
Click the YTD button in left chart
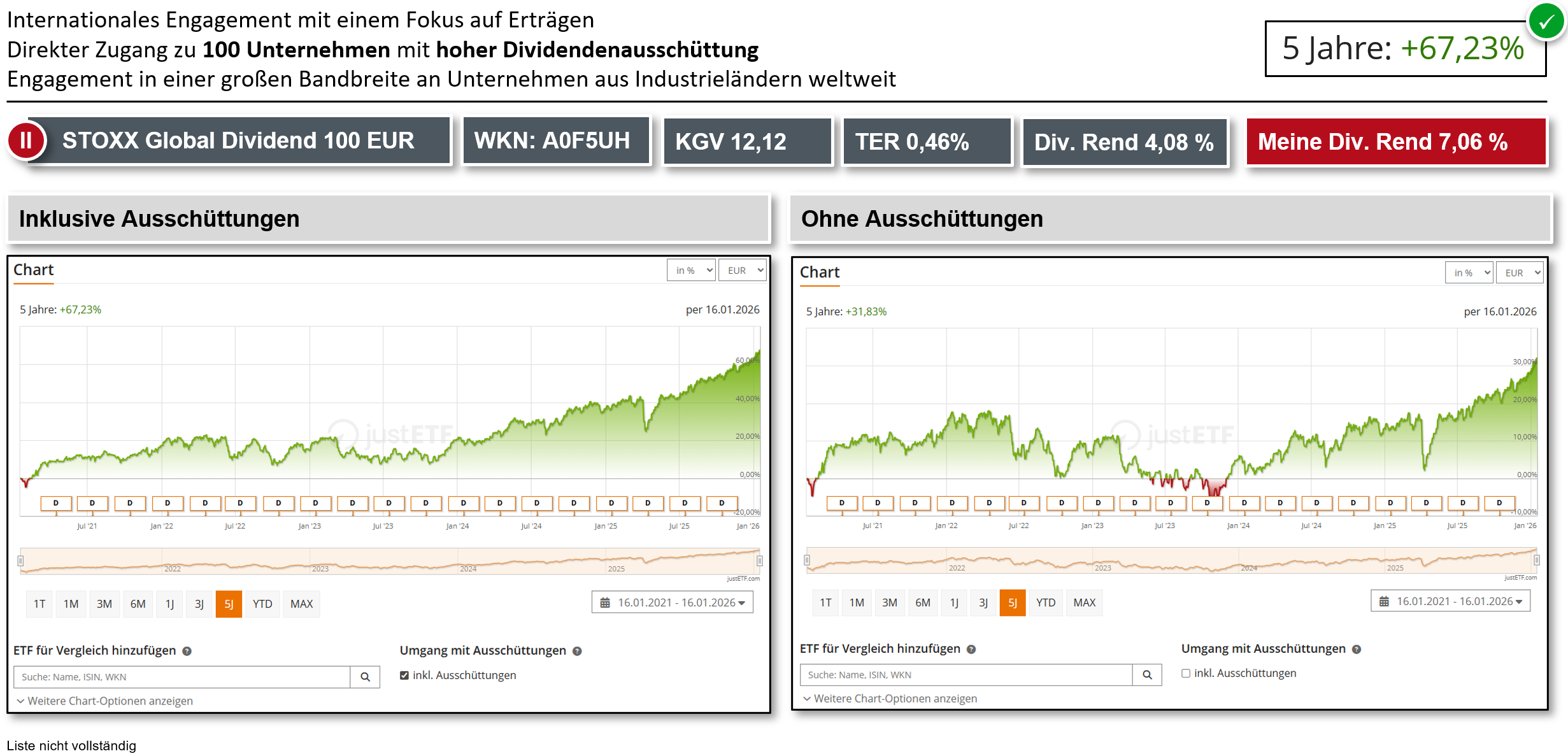(262, 604)
